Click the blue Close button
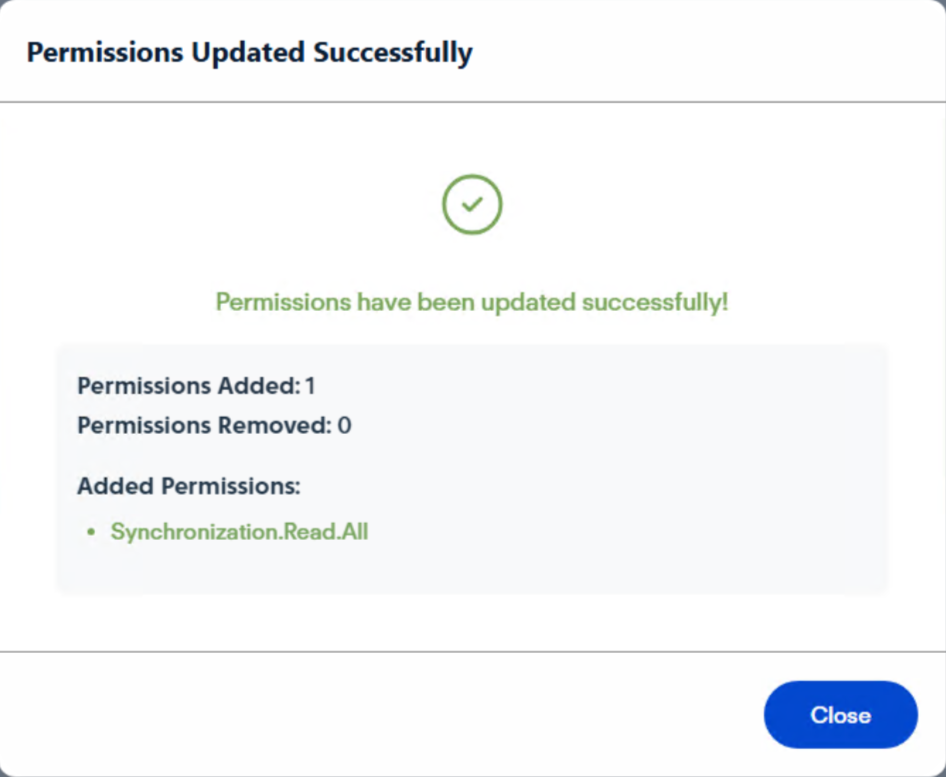 (x=840, y=715)
